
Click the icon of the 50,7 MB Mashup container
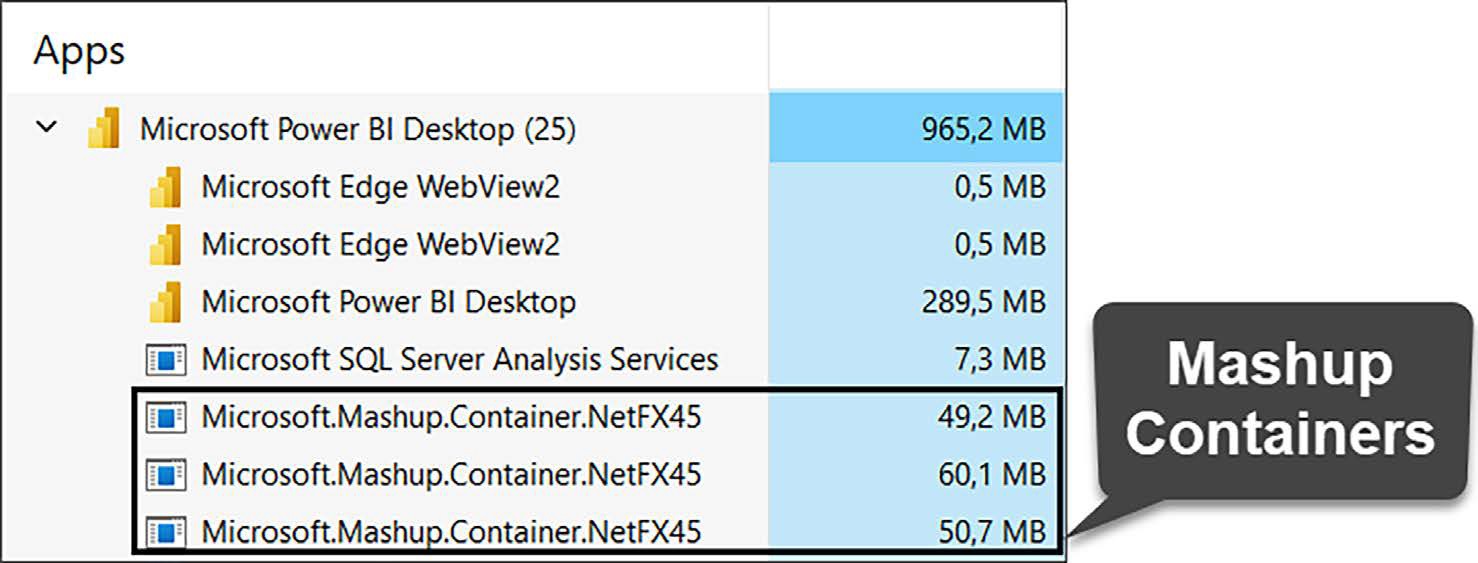166,531
